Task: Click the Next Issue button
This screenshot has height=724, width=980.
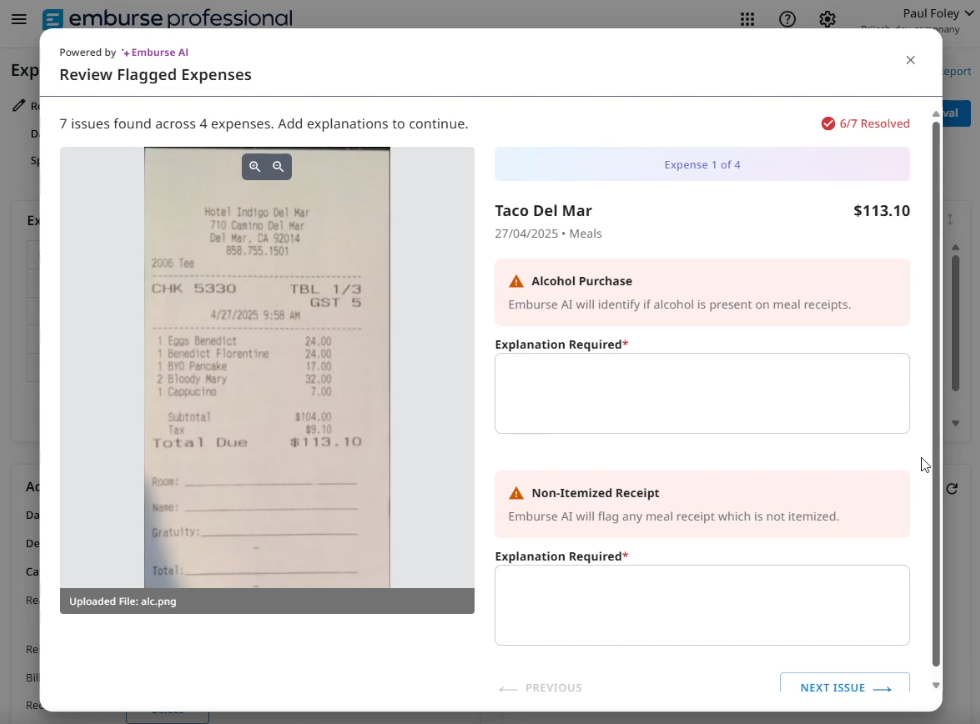Action: [845, 686]
